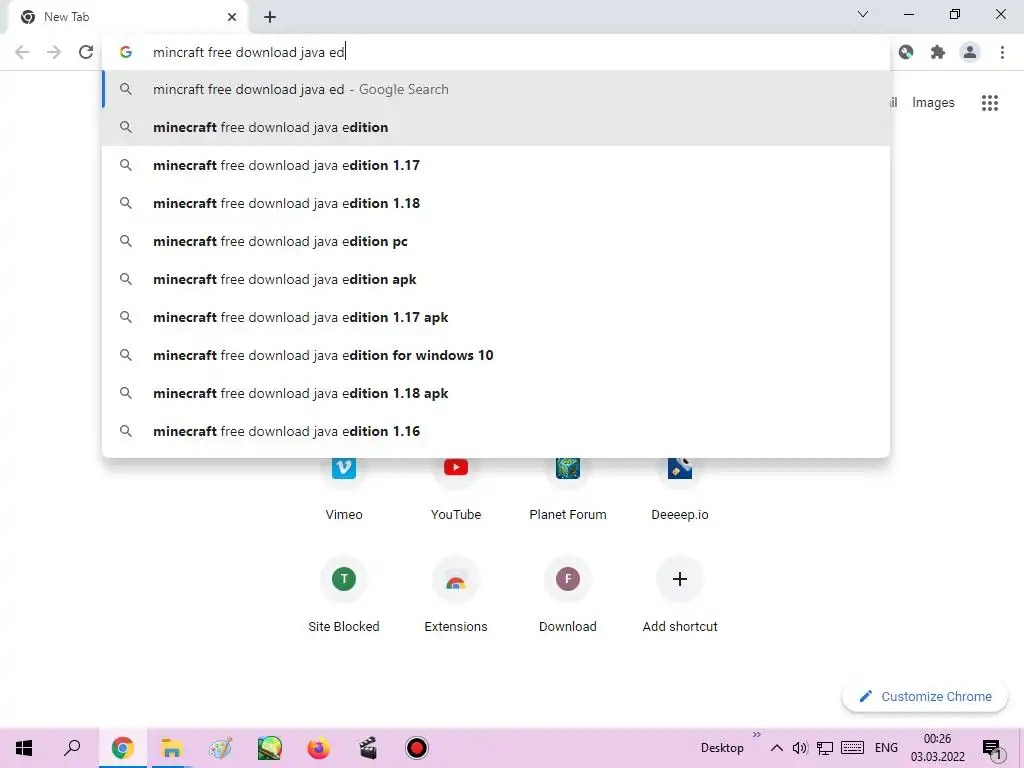Open Firefox from taskbar
Screen dimensions: 1024x768
[x=319, y=748]
